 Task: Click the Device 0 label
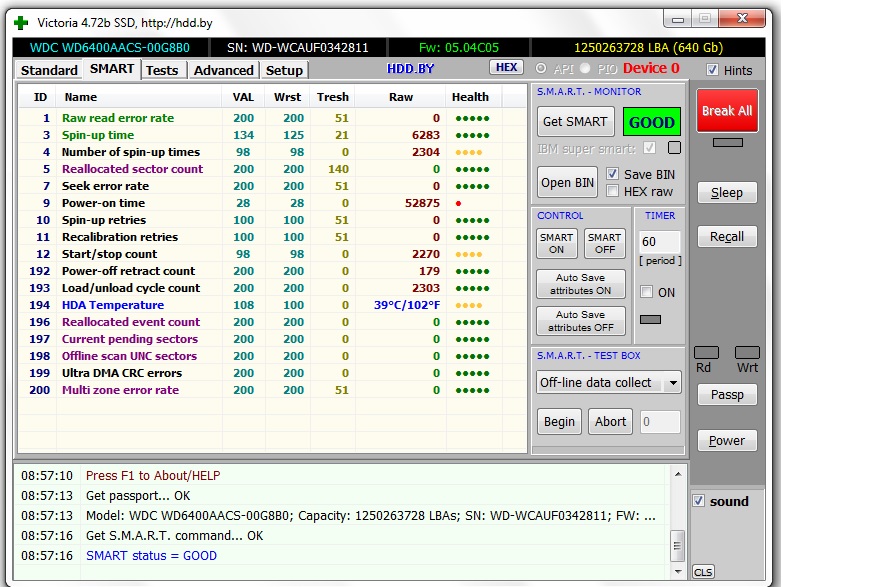(x=651, y=68)
